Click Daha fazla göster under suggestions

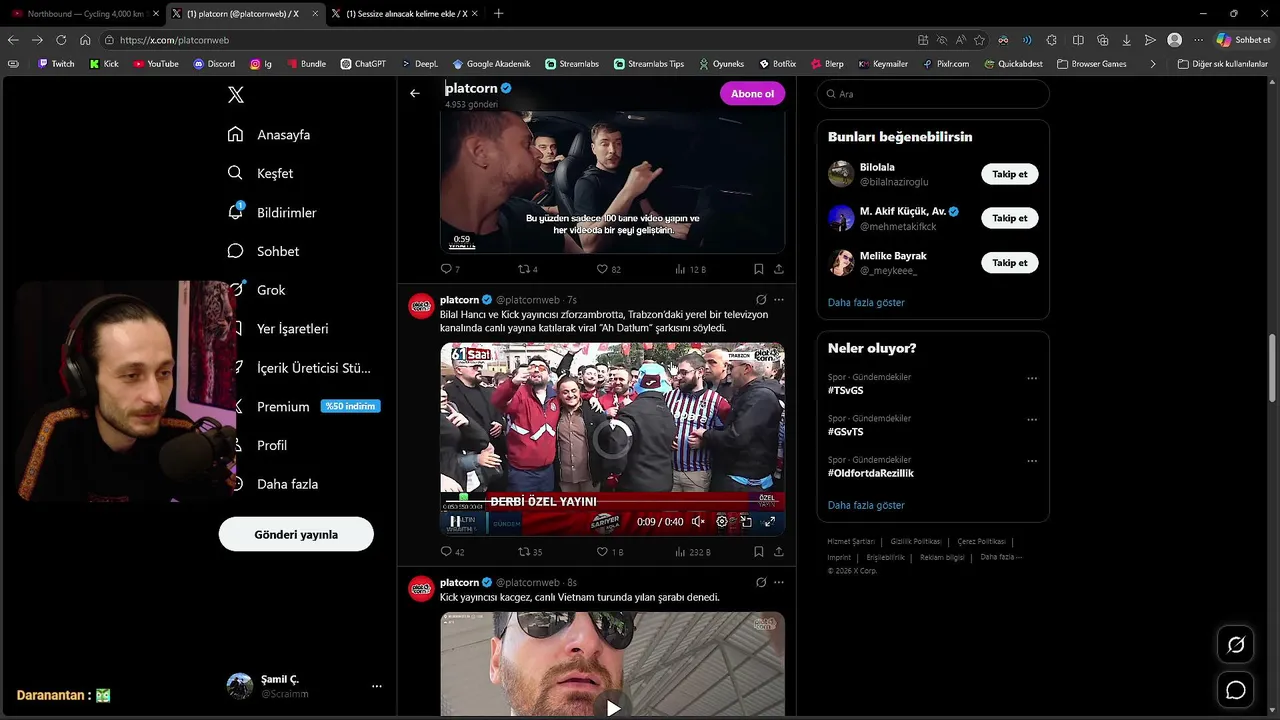(x=866, y=302)
